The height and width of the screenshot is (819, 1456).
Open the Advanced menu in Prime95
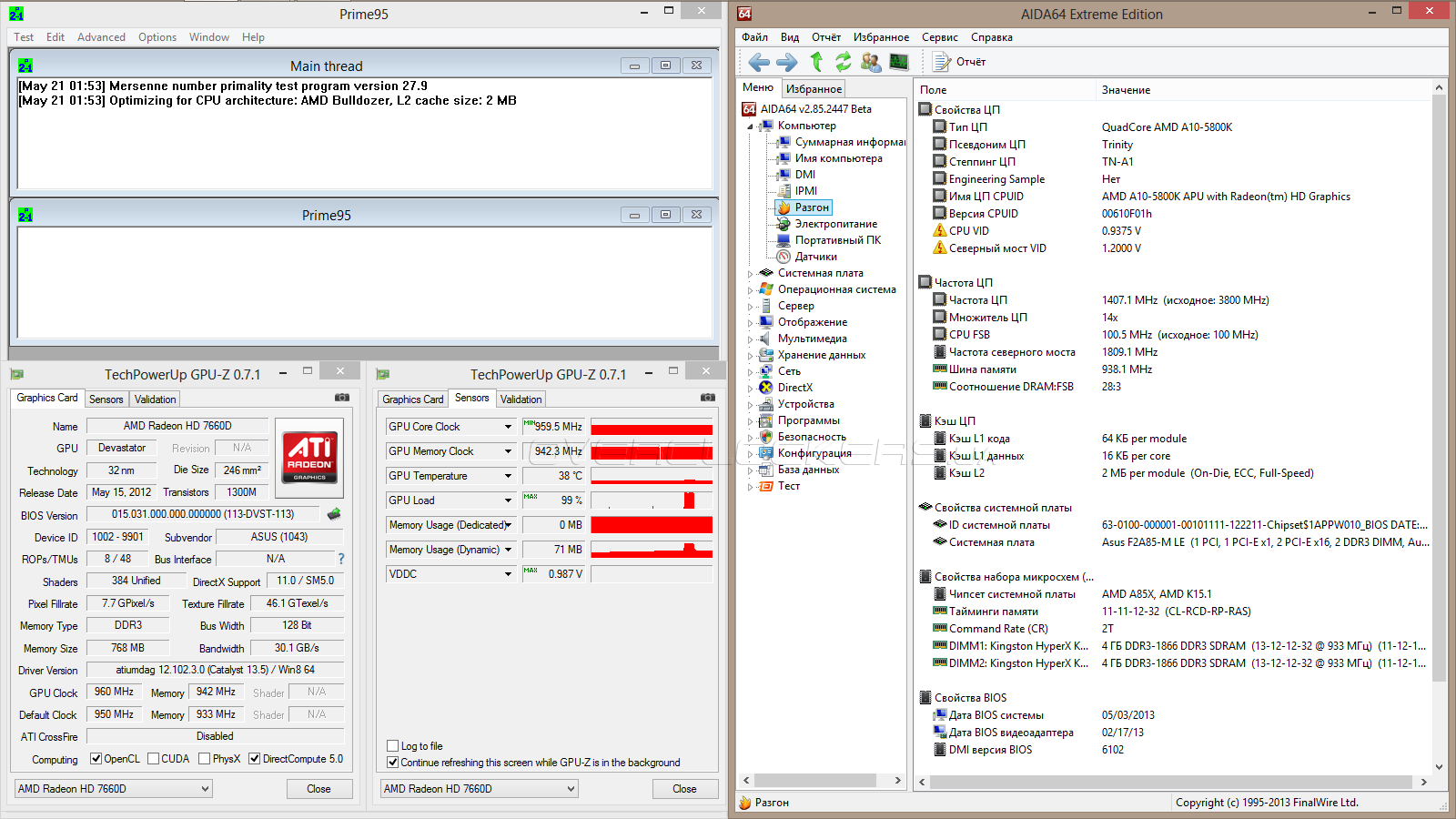[101, 37]
